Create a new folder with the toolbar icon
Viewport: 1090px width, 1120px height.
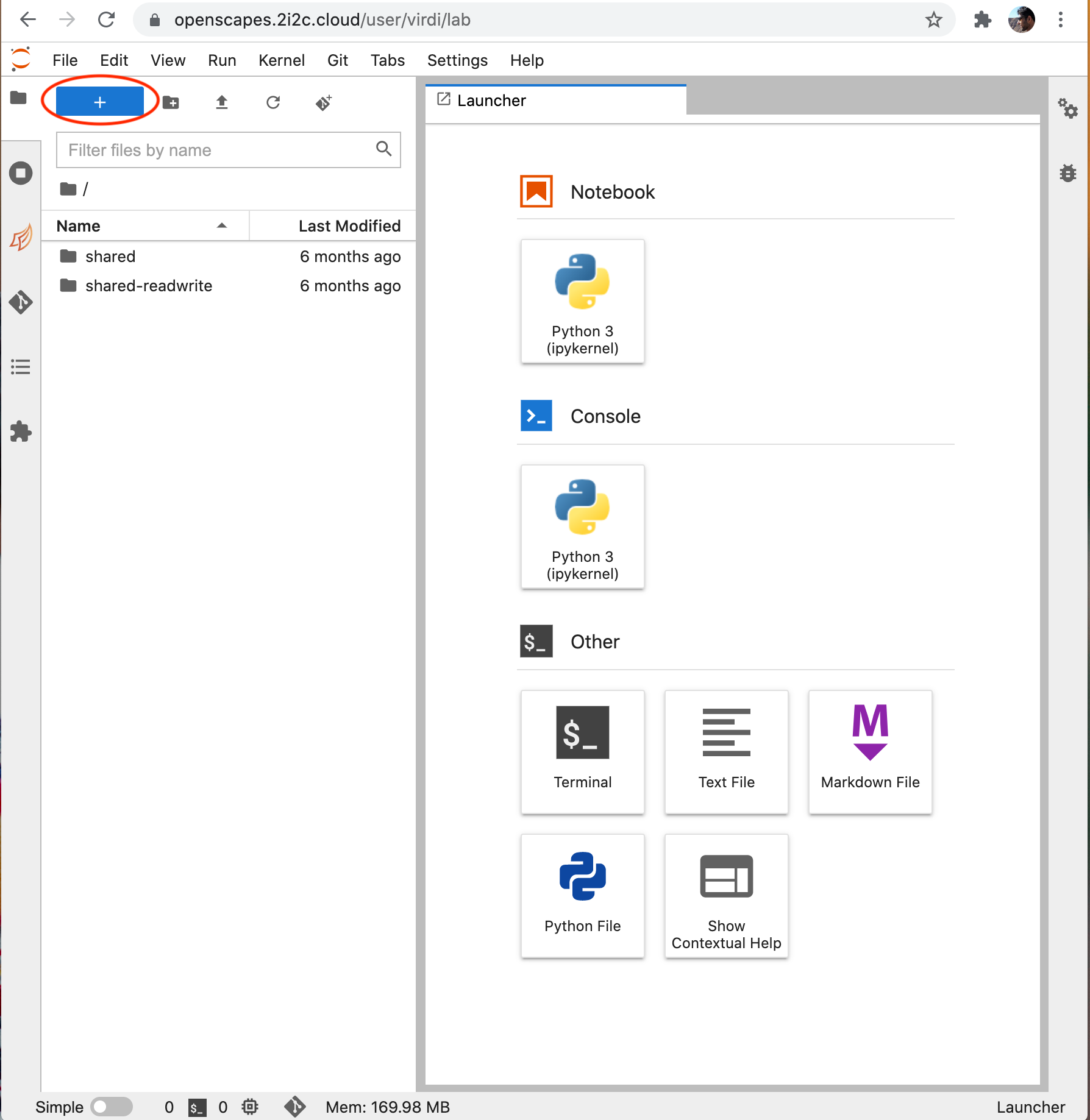(171, 102)
